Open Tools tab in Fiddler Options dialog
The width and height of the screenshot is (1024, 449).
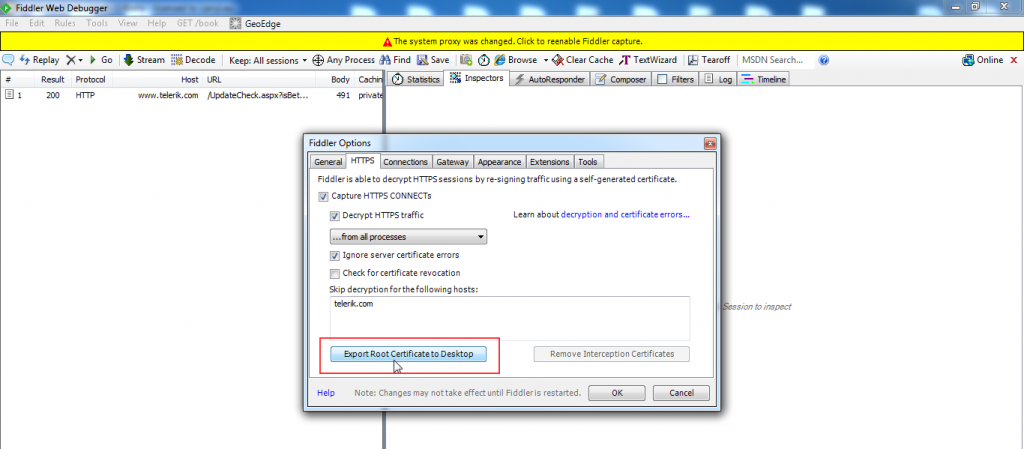(x=588, y=162)
